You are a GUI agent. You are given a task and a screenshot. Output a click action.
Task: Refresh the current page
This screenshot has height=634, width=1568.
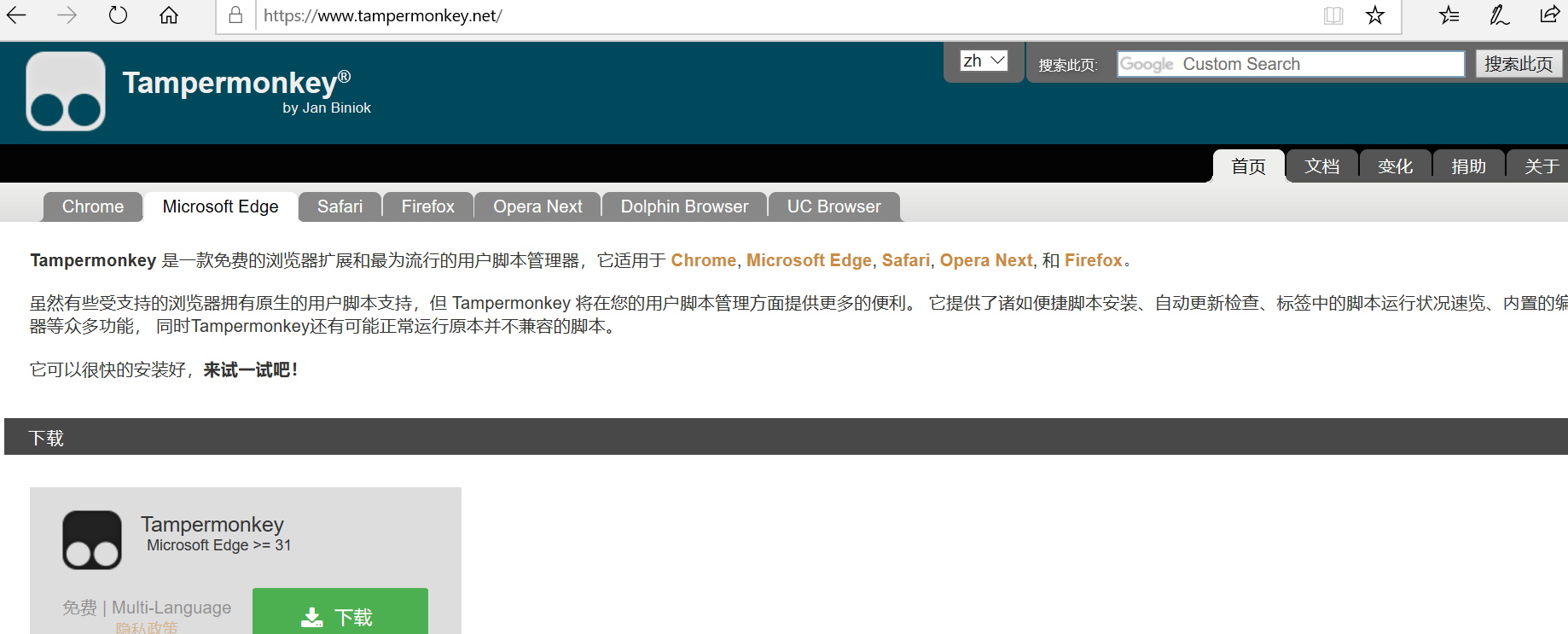(x=118, y=15)
